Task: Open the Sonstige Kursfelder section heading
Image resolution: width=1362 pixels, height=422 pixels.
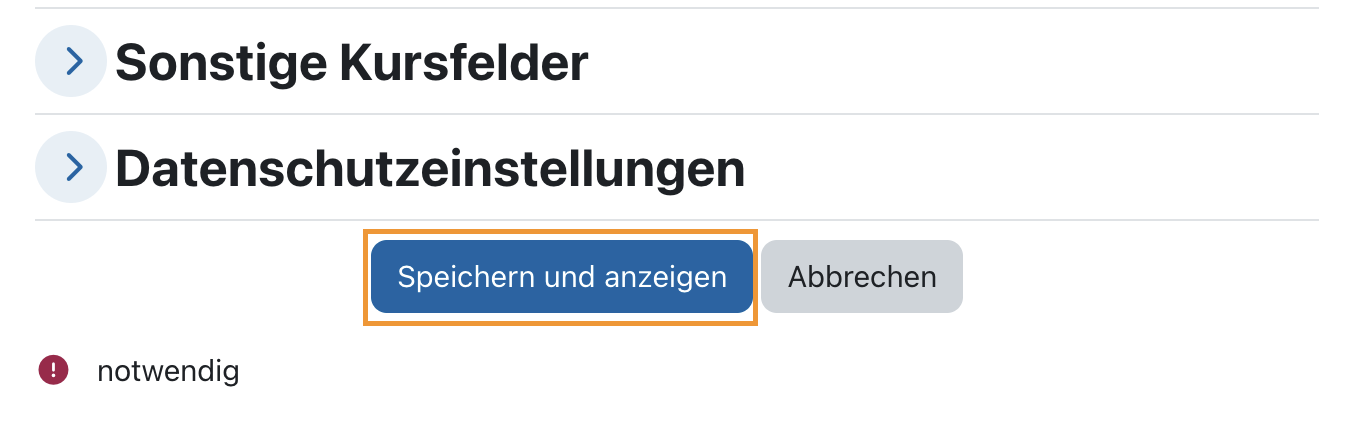Action: pos(351,63)
